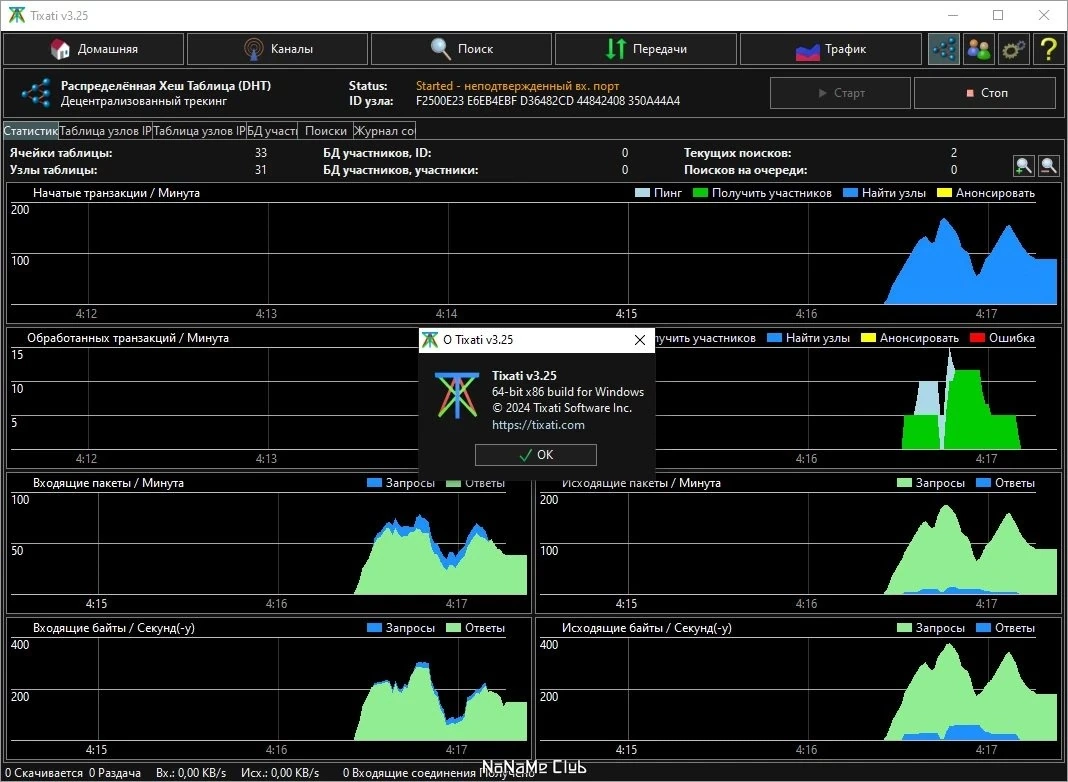Image resolution: width=1068 pixels, height=782 pixels.
Task: Click the БД участников, ID label
Action: click(x=377, y=153)
